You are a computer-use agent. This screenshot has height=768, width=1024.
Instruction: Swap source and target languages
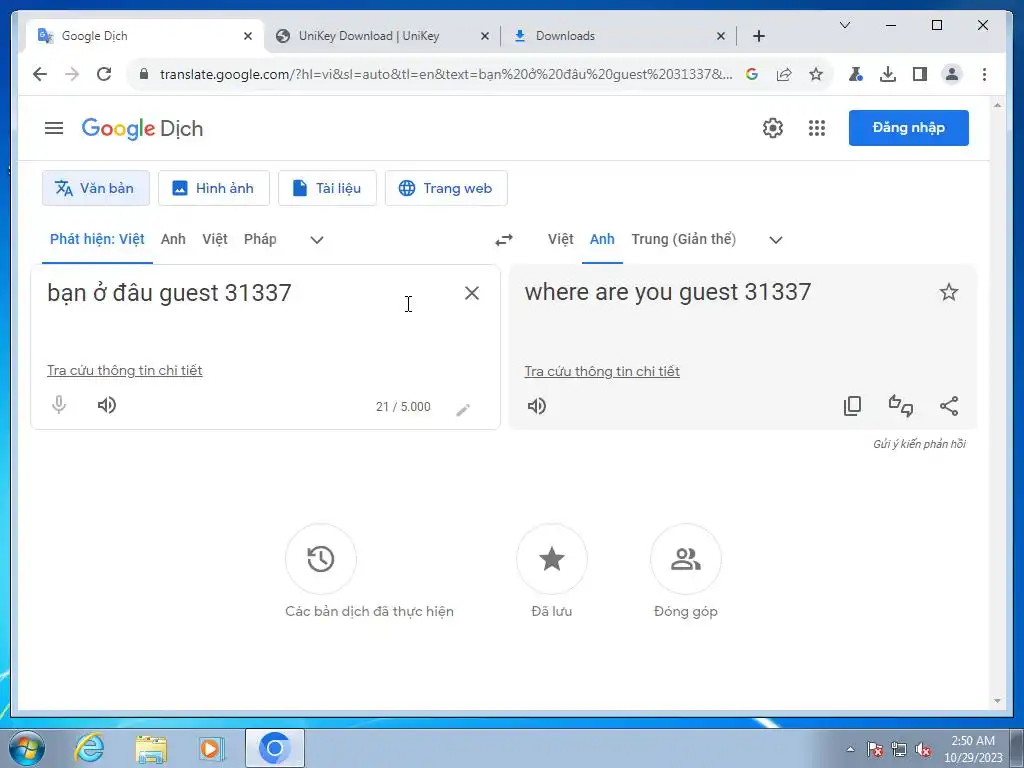504,240
